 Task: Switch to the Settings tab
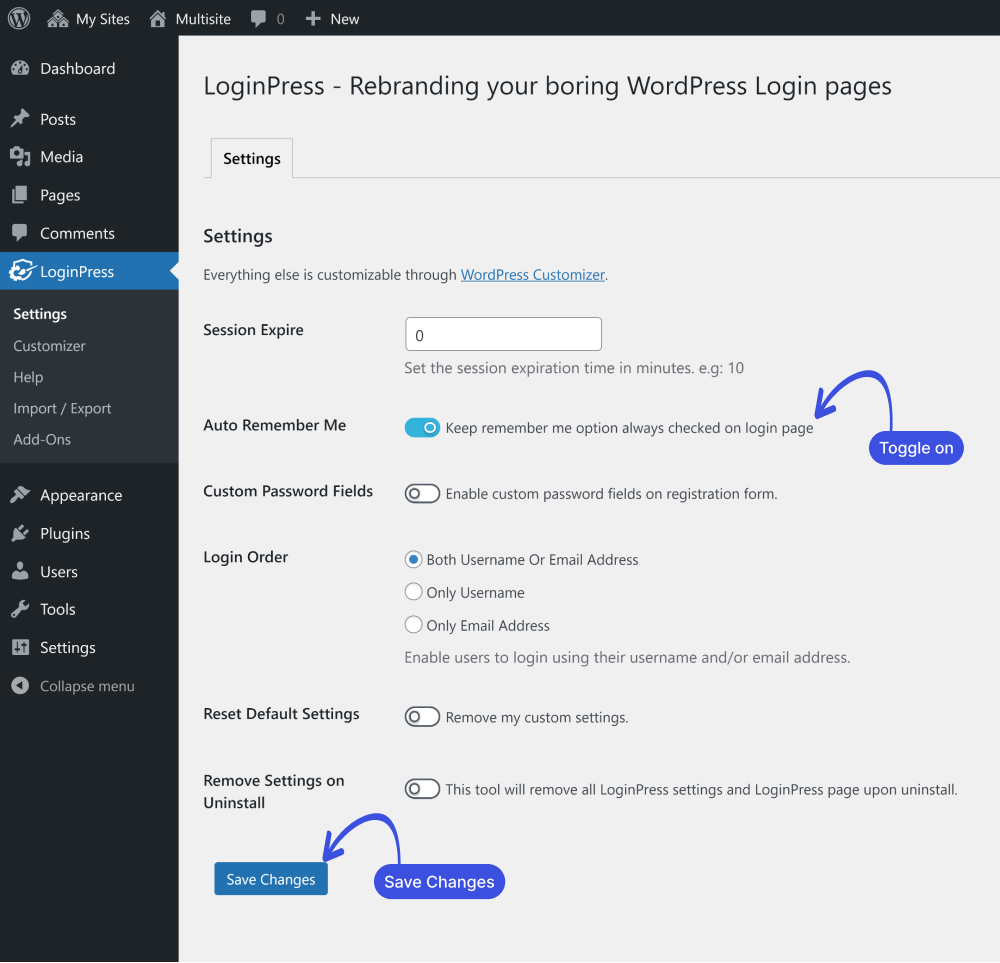point(252,158)
